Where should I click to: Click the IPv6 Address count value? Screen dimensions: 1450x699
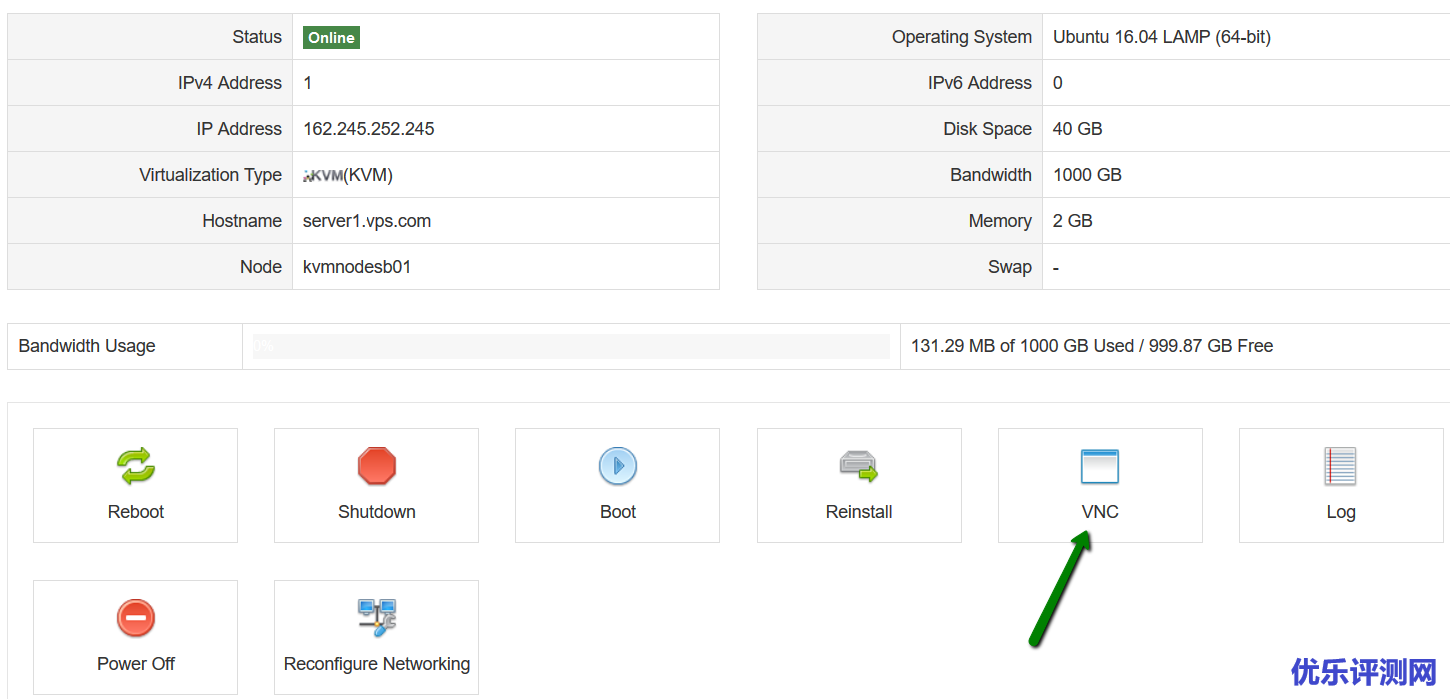tap(1058, 83)
